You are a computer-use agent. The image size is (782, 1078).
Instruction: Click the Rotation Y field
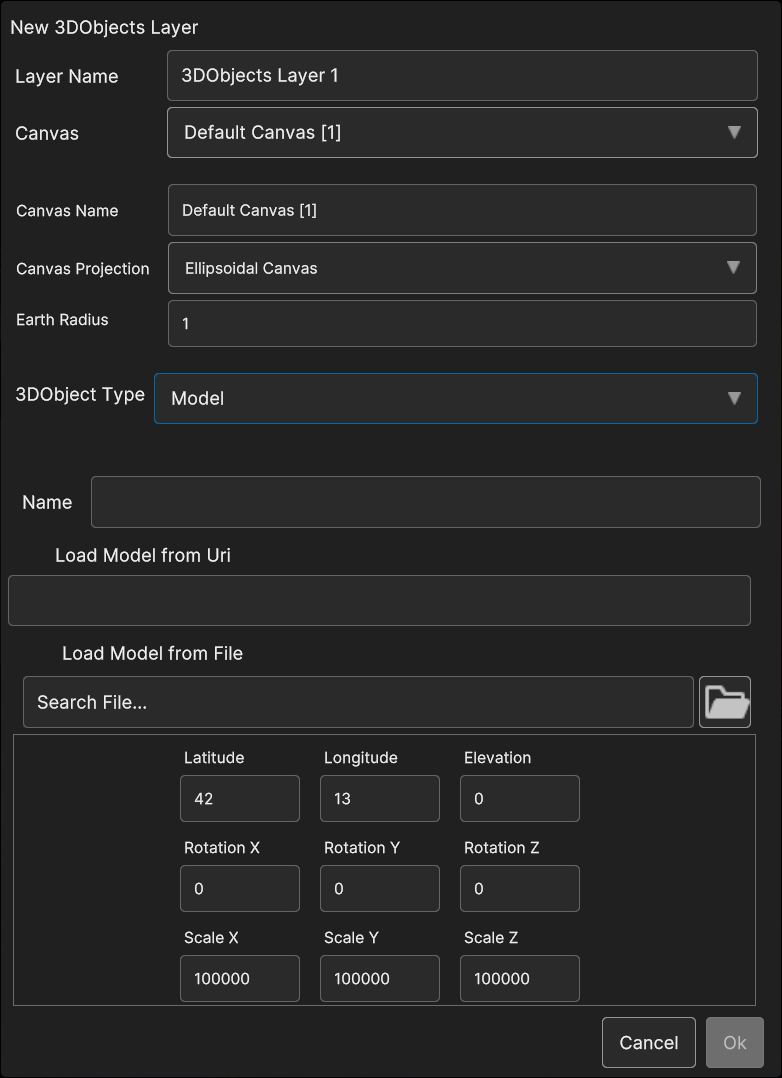[380, 889]
